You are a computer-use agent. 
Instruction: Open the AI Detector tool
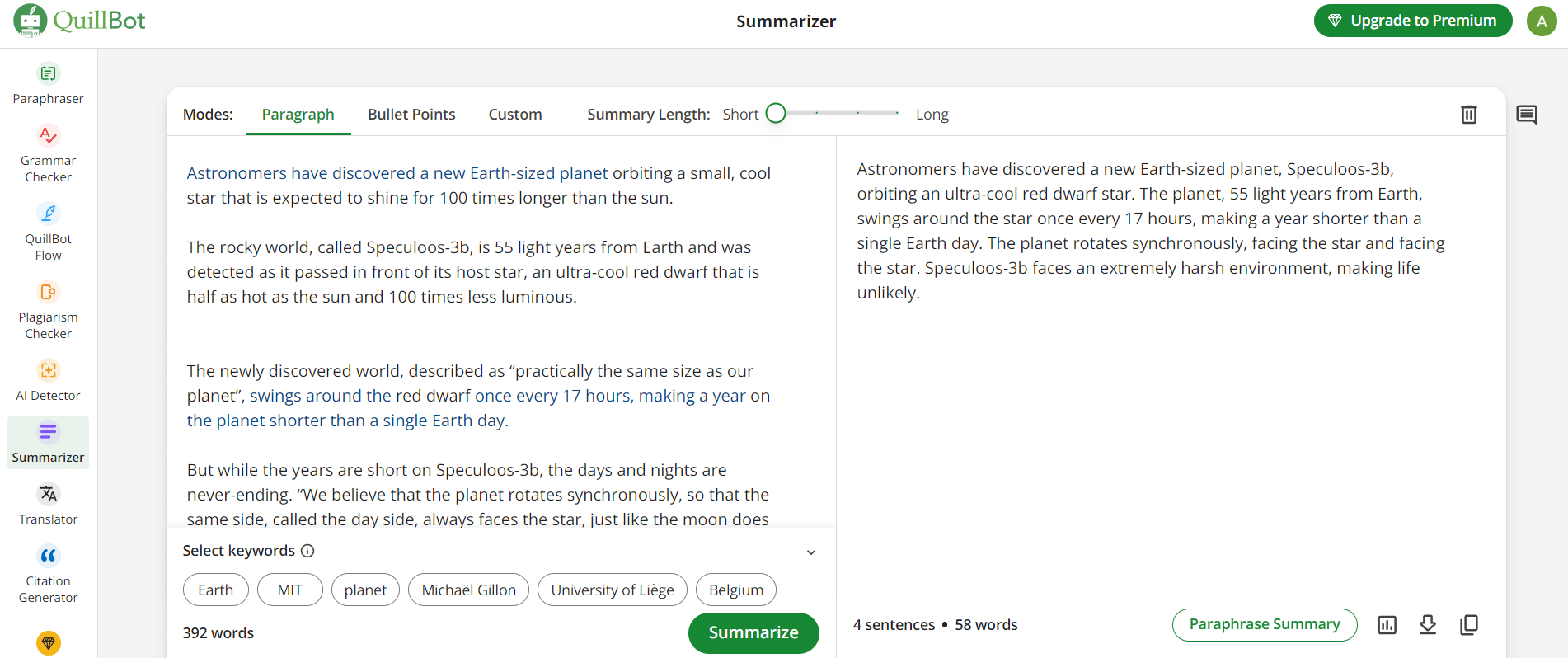[48, 381]
